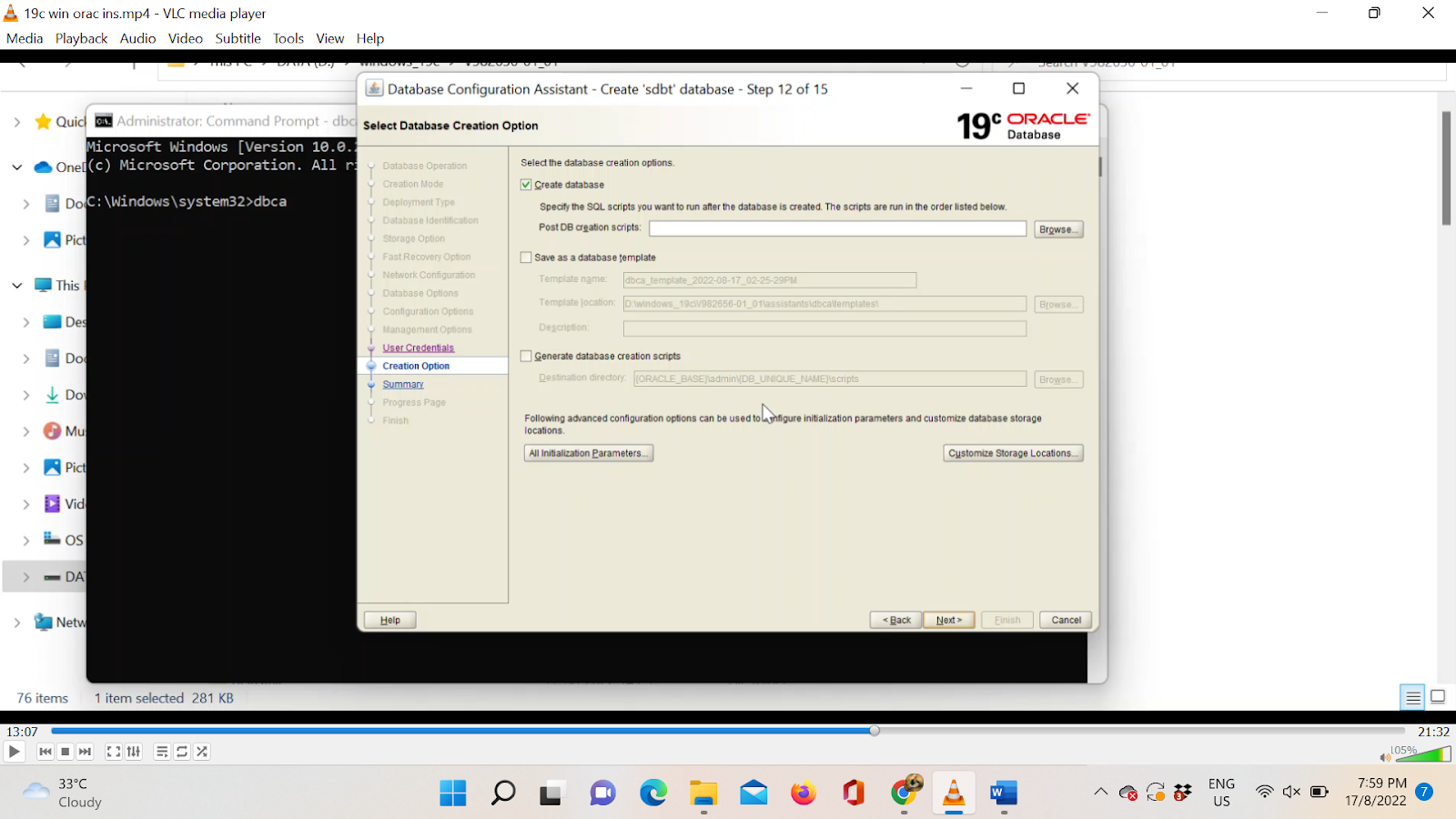Go to the User Credentials step
The height and width of the screenshot is (819, 1456).
point(419,348)
